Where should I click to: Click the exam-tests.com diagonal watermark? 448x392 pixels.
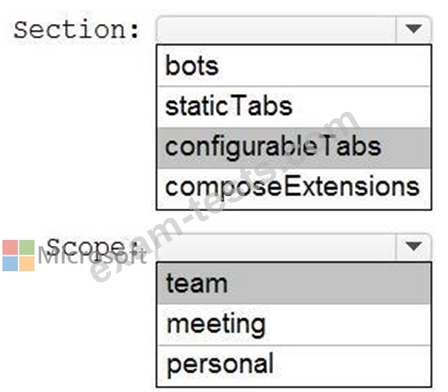(x=225, y=197)
